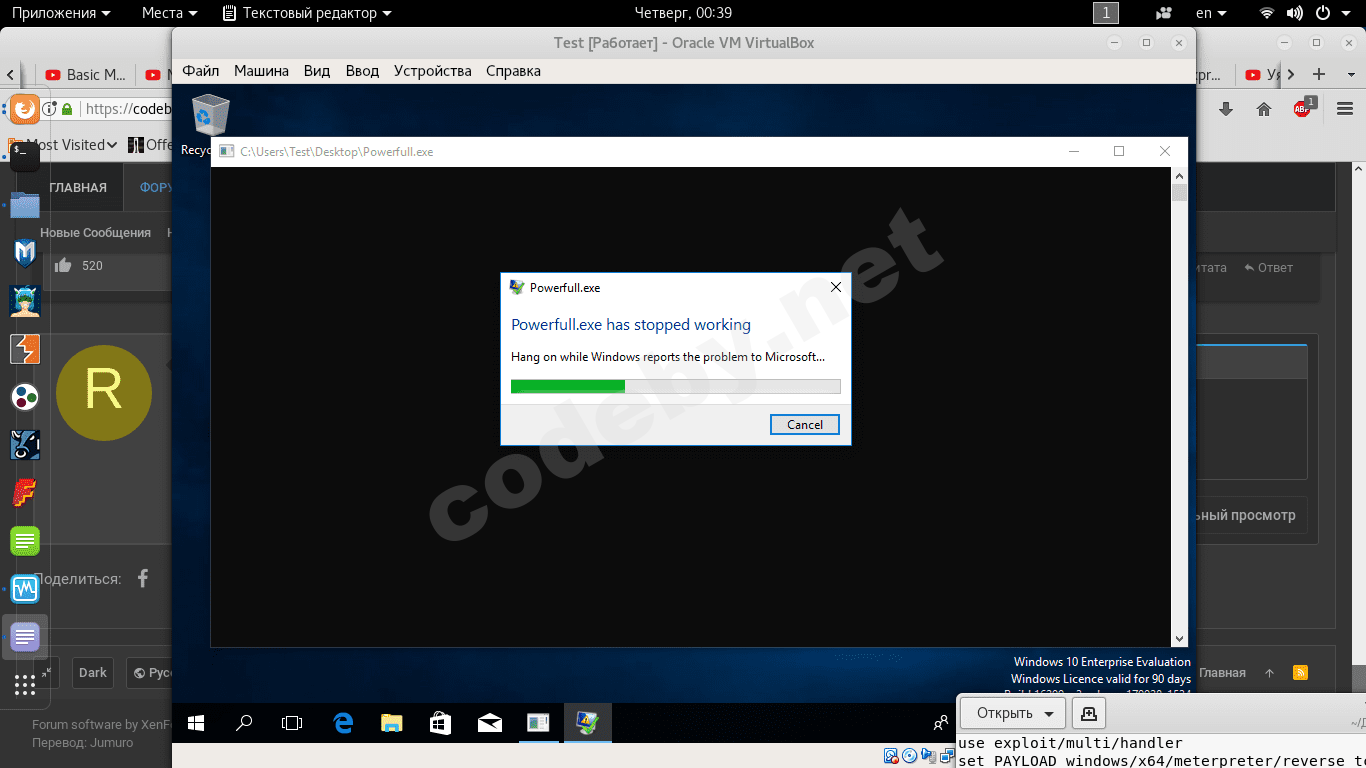The image size is (1366, 768).
Task: Create a new document in the text editor
Action: [1090, 713]
